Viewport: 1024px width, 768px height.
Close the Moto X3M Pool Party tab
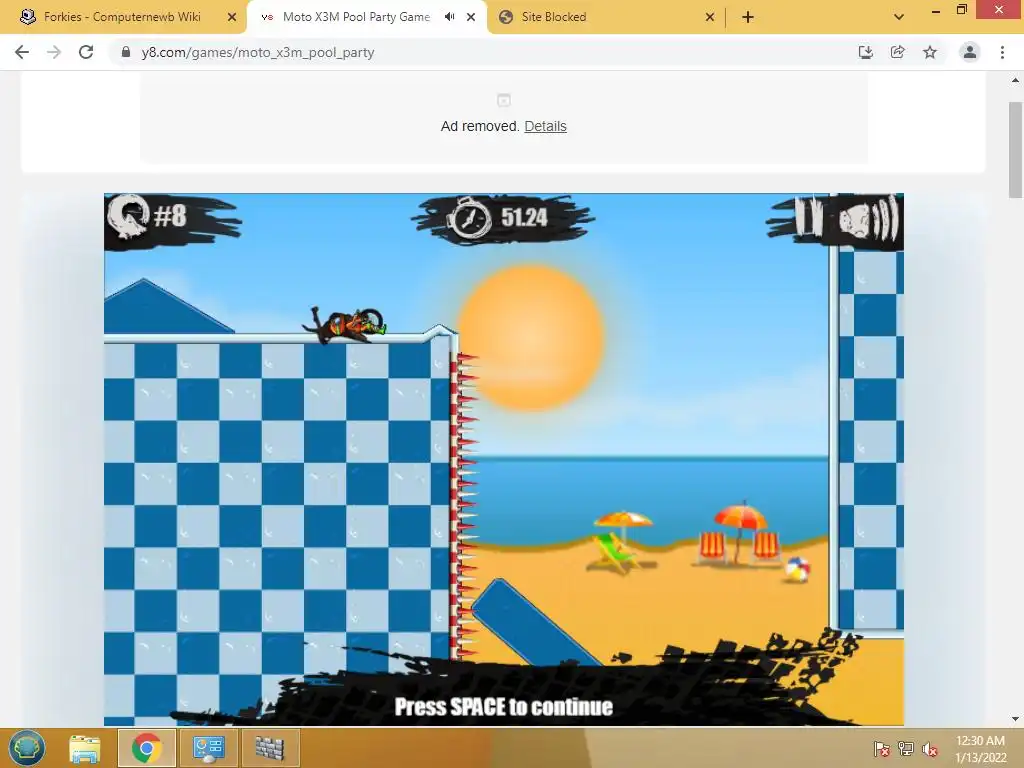click(471, 17)
